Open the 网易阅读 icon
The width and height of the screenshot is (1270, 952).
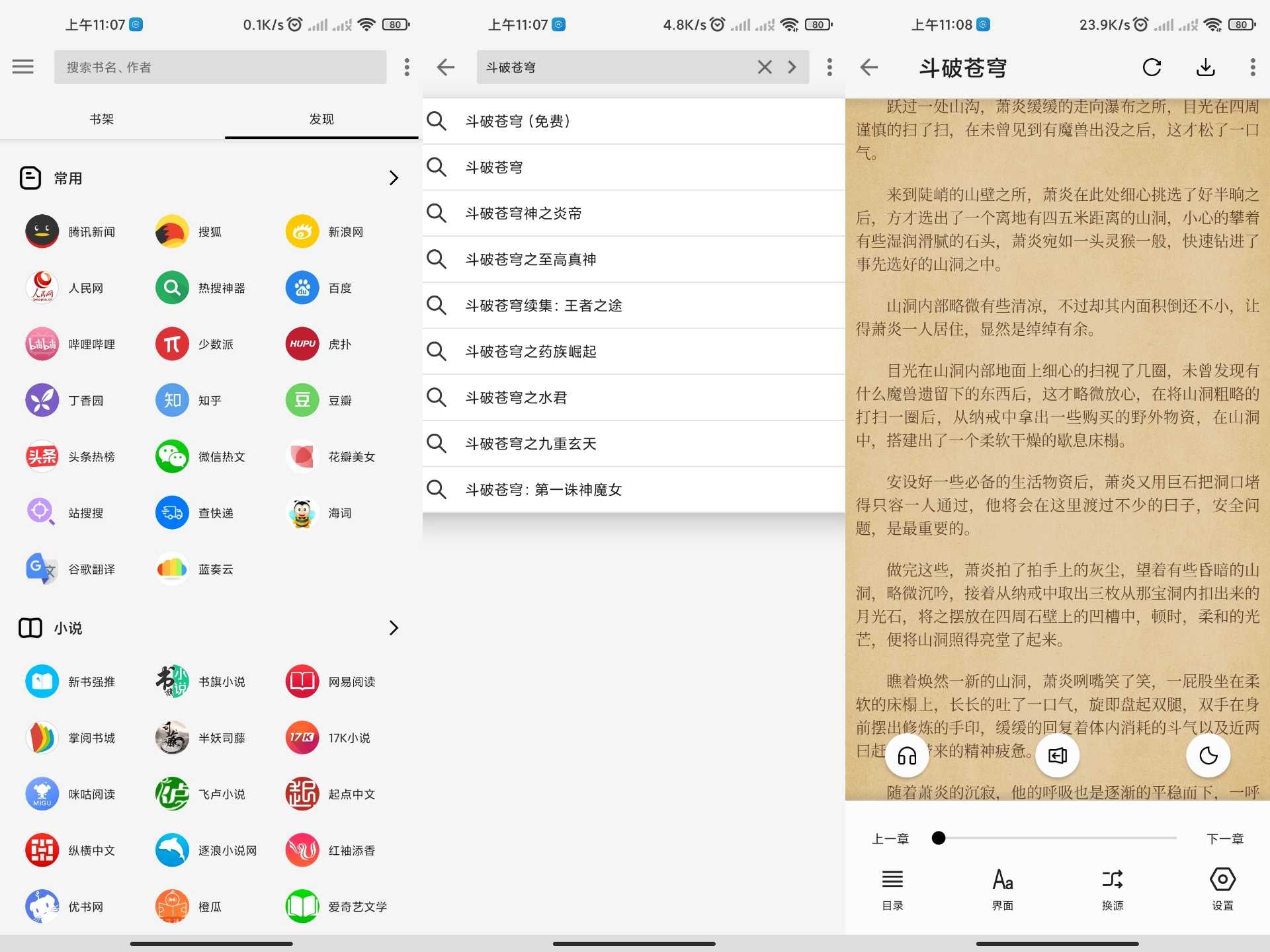(x=302, y=682)
